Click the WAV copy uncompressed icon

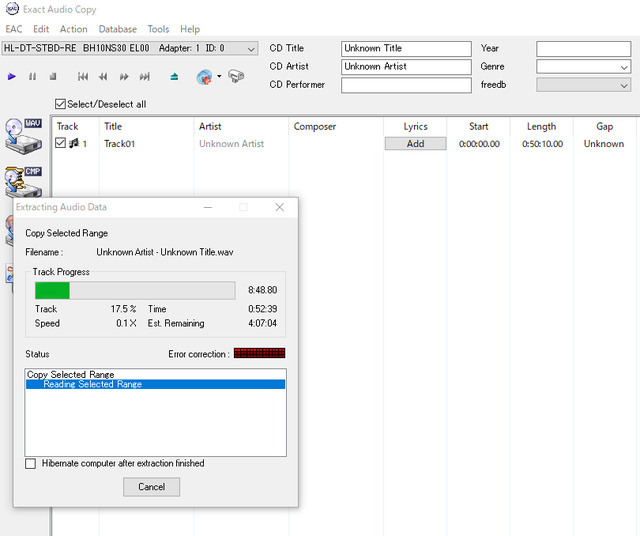click(x=23, y=136)
